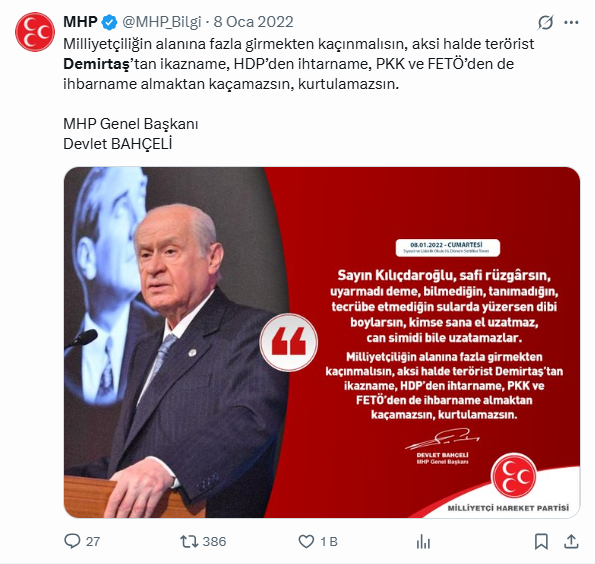Retweet the post with 386 reposts

[189, 541]
